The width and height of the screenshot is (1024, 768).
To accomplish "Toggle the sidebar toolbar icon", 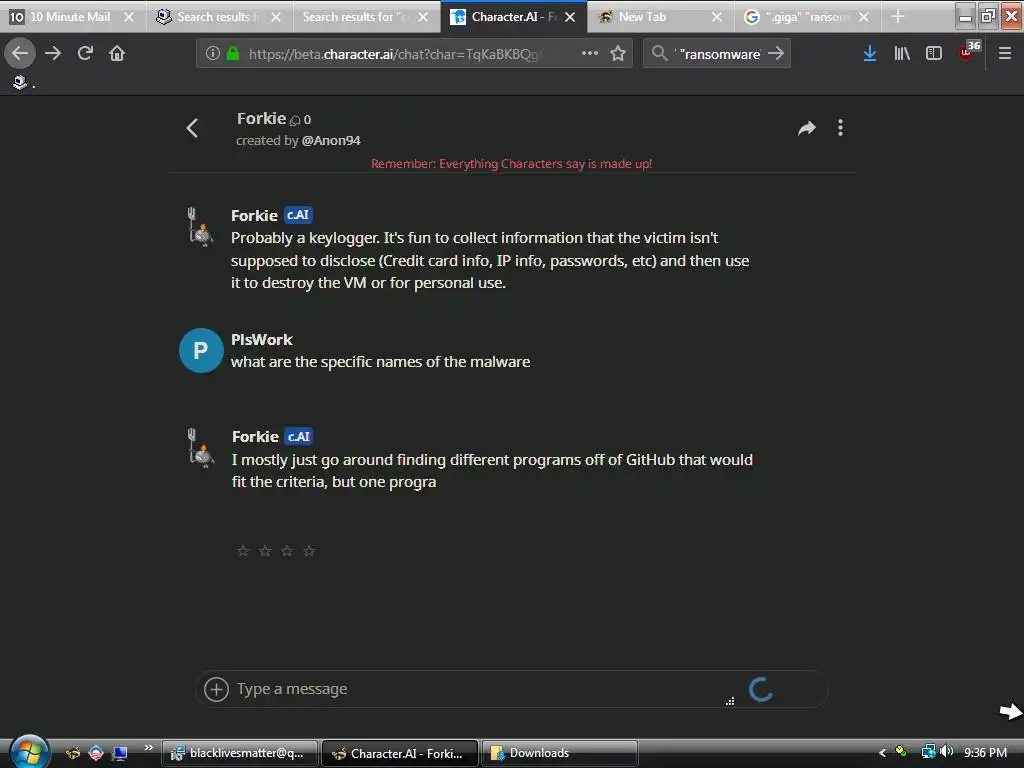I will point(934,53).
